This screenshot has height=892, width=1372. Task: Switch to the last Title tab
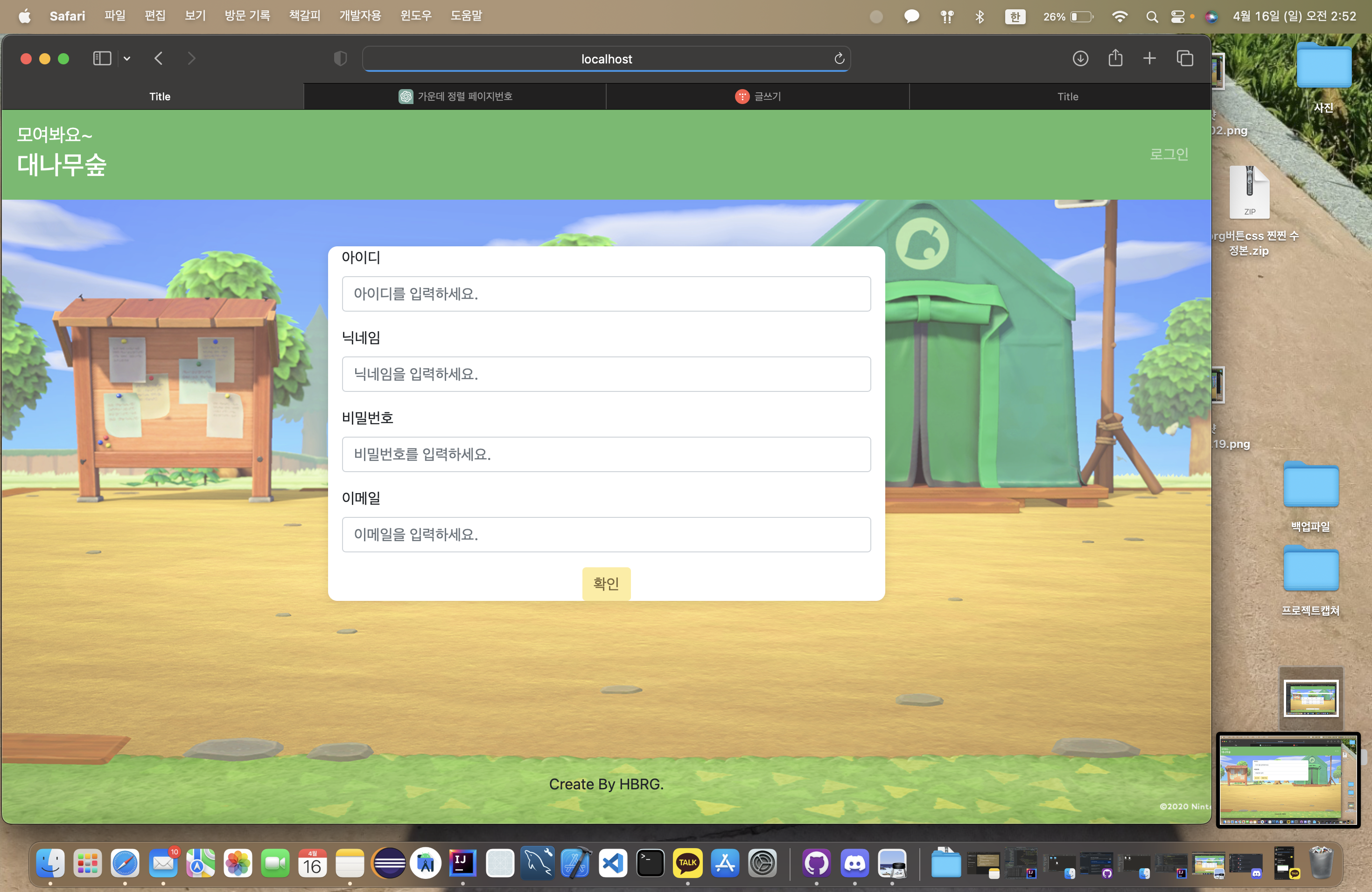coord(1060,96)
